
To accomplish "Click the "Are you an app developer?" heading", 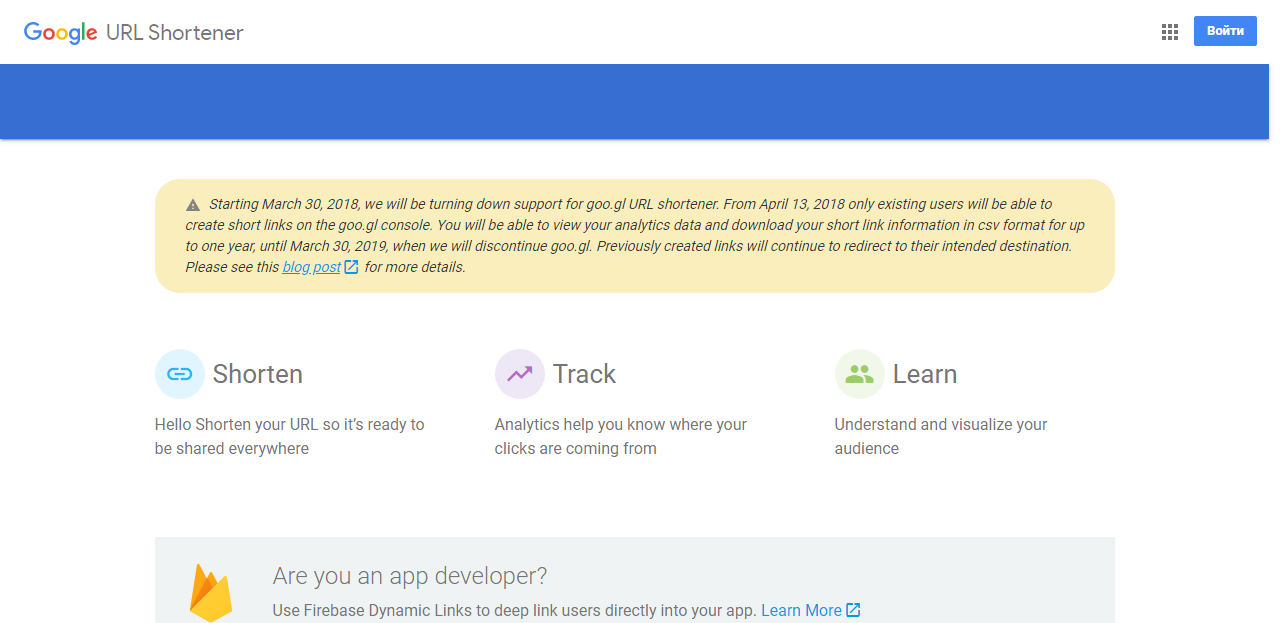I will [410, 576].
